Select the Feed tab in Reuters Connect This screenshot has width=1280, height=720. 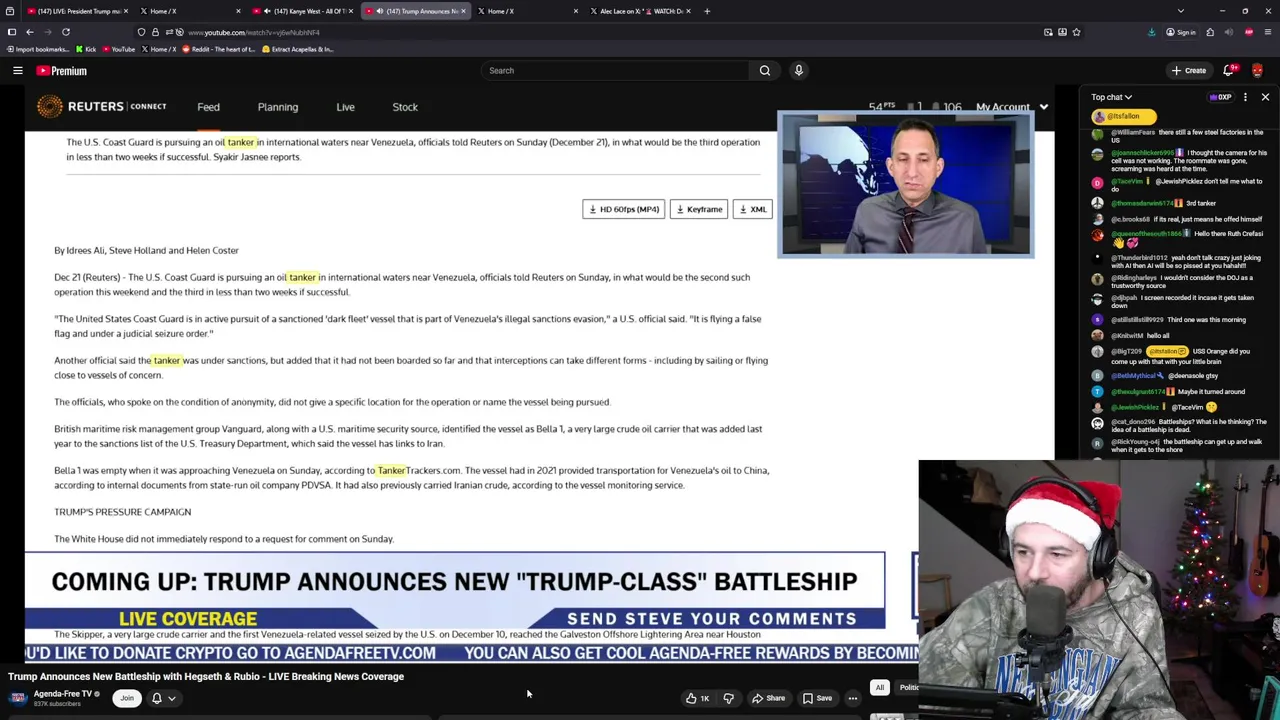coord(208,107)
